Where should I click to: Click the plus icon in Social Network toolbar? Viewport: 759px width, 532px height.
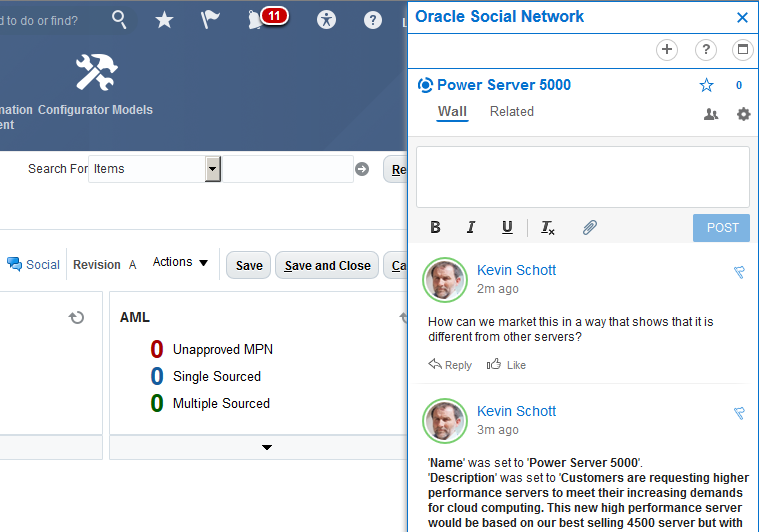tap(667, 49)
